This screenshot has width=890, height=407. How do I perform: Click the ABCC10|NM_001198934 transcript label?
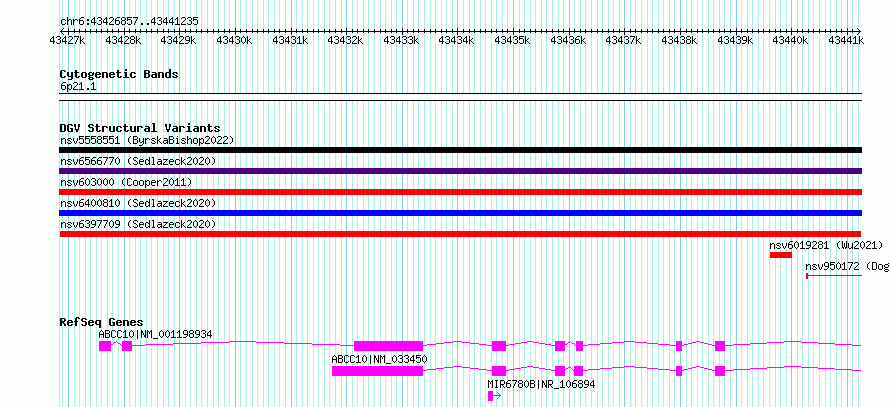155,334
